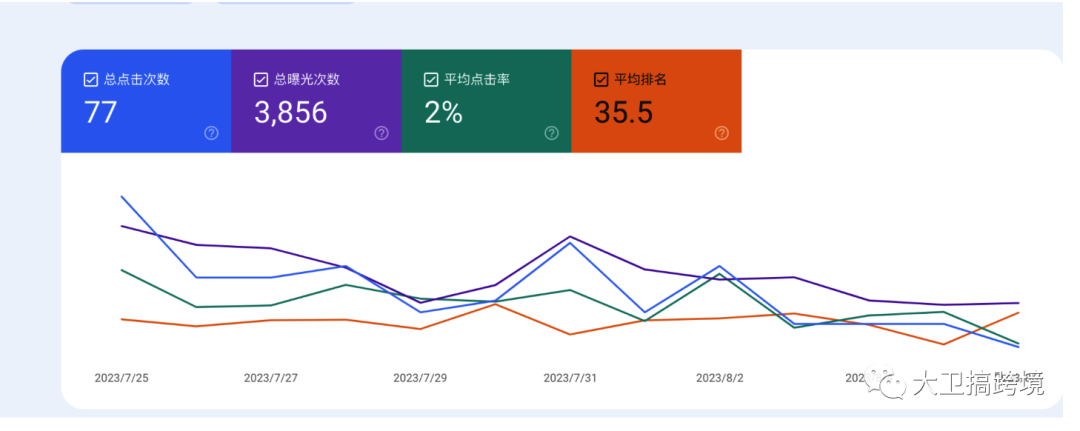
Task: Click the 2023/7/25 axis date label
Action: click(x=121, y=378)
